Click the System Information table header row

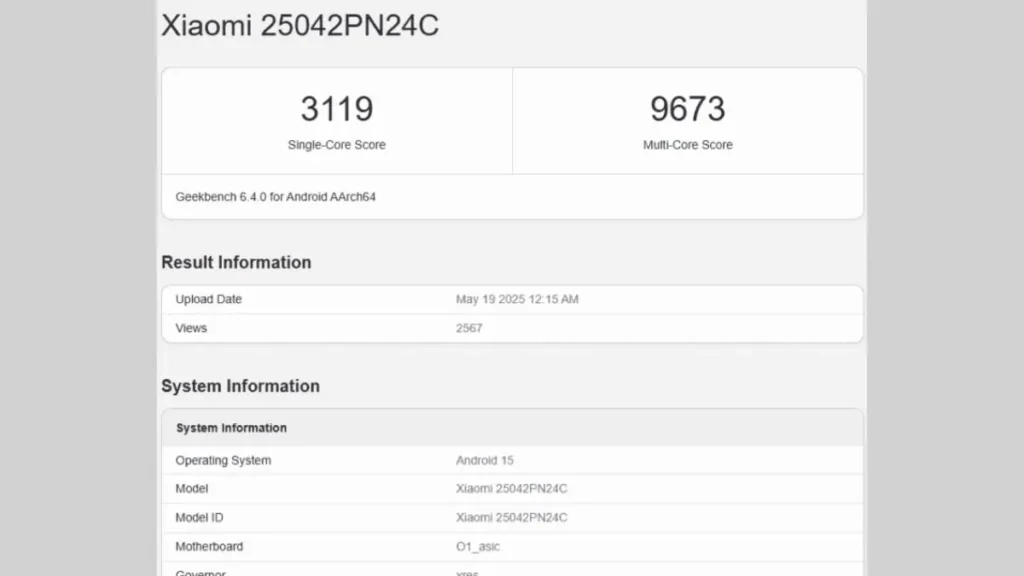[513, 428]
